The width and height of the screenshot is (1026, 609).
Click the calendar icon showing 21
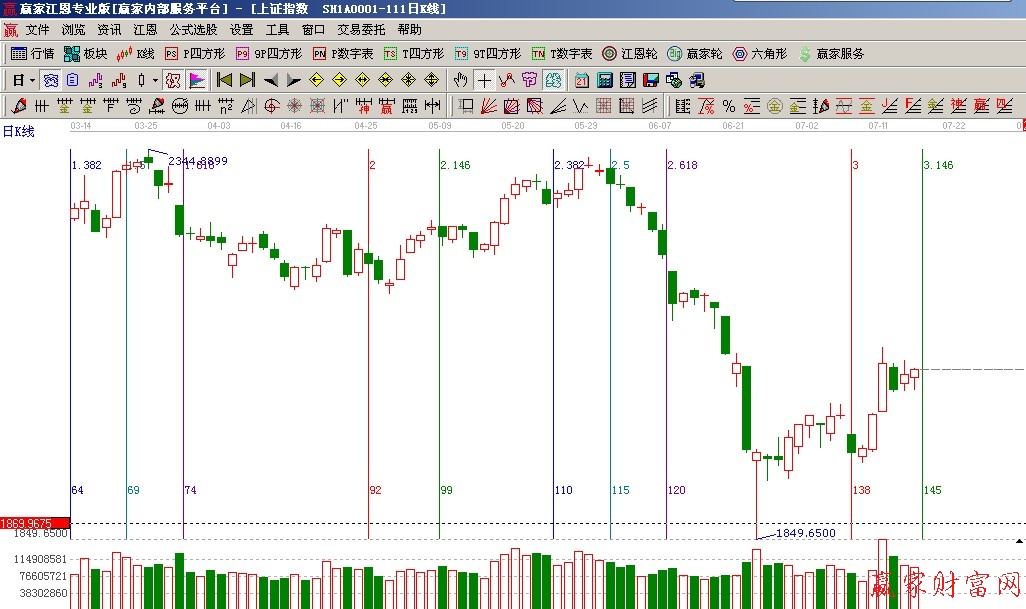[x=582, y=80]
